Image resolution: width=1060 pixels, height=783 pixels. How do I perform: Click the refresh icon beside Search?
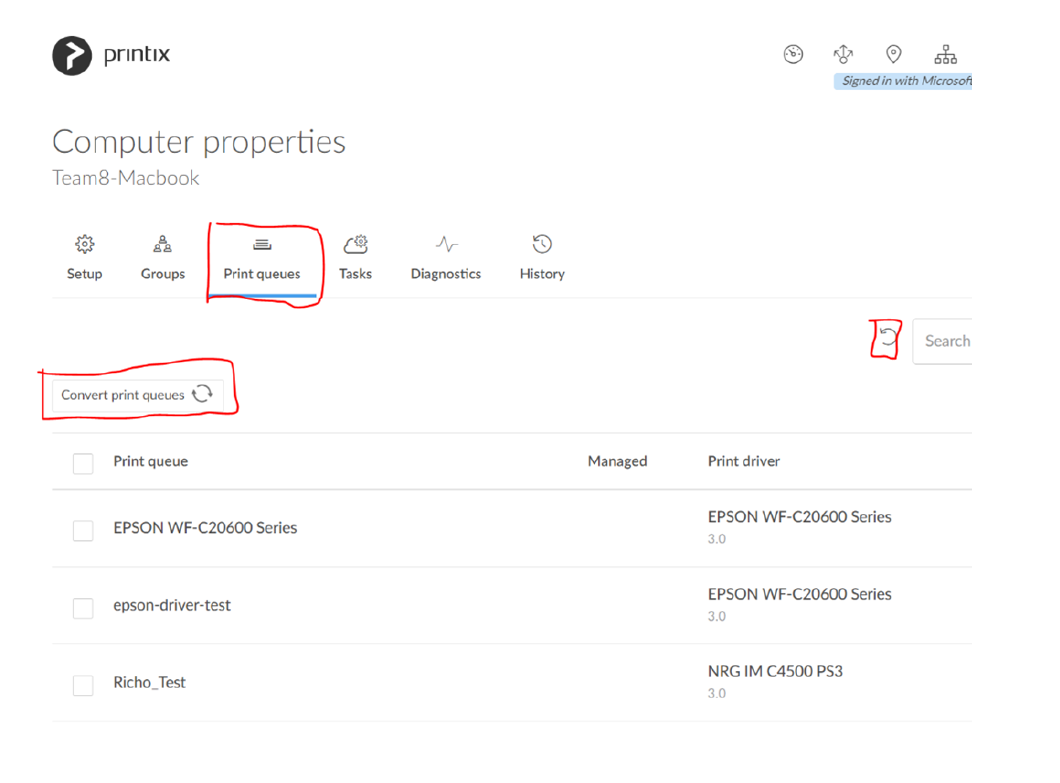click(887, 340)
